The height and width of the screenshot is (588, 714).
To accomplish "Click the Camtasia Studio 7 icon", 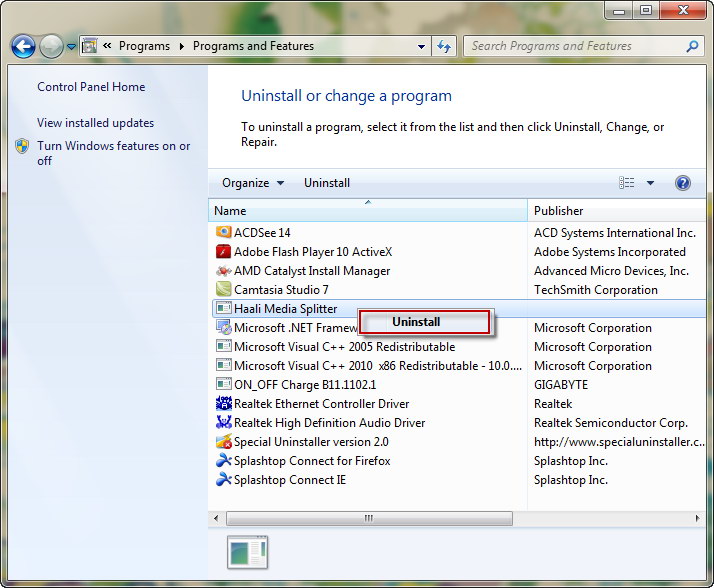I will pos(224,289).
